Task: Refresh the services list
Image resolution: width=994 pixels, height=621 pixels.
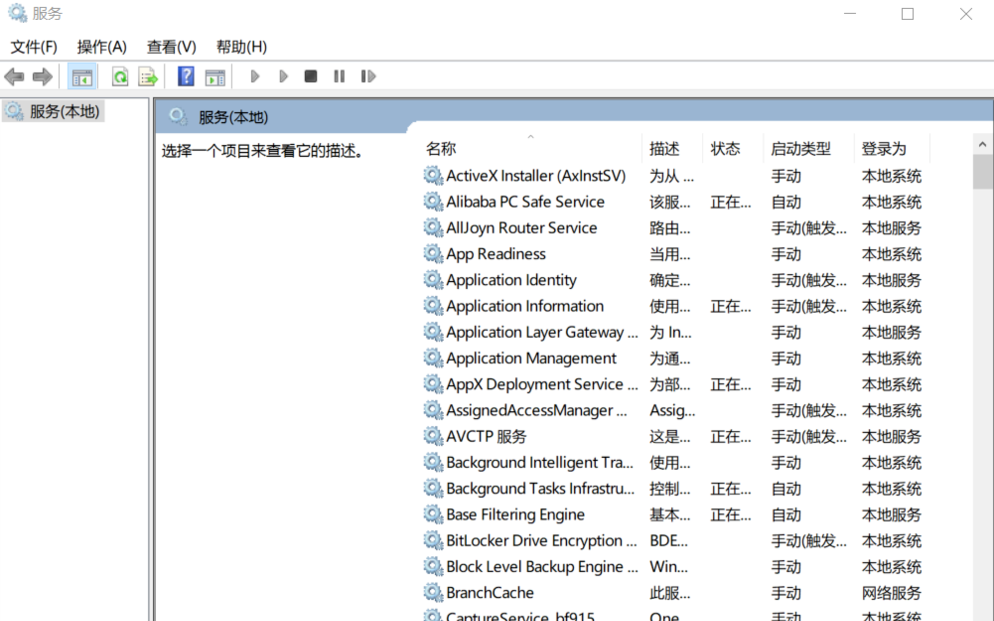Action: pyautogui.click(x=120, y=76)
